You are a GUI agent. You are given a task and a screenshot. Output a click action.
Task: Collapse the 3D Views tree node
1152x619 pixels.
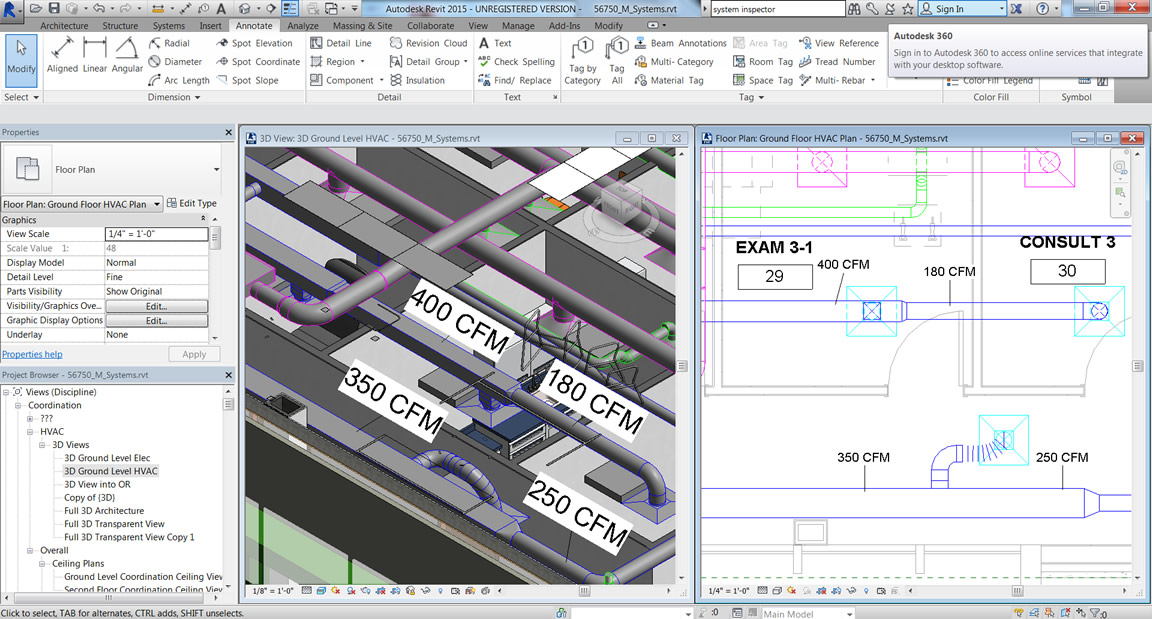(42, 445)
